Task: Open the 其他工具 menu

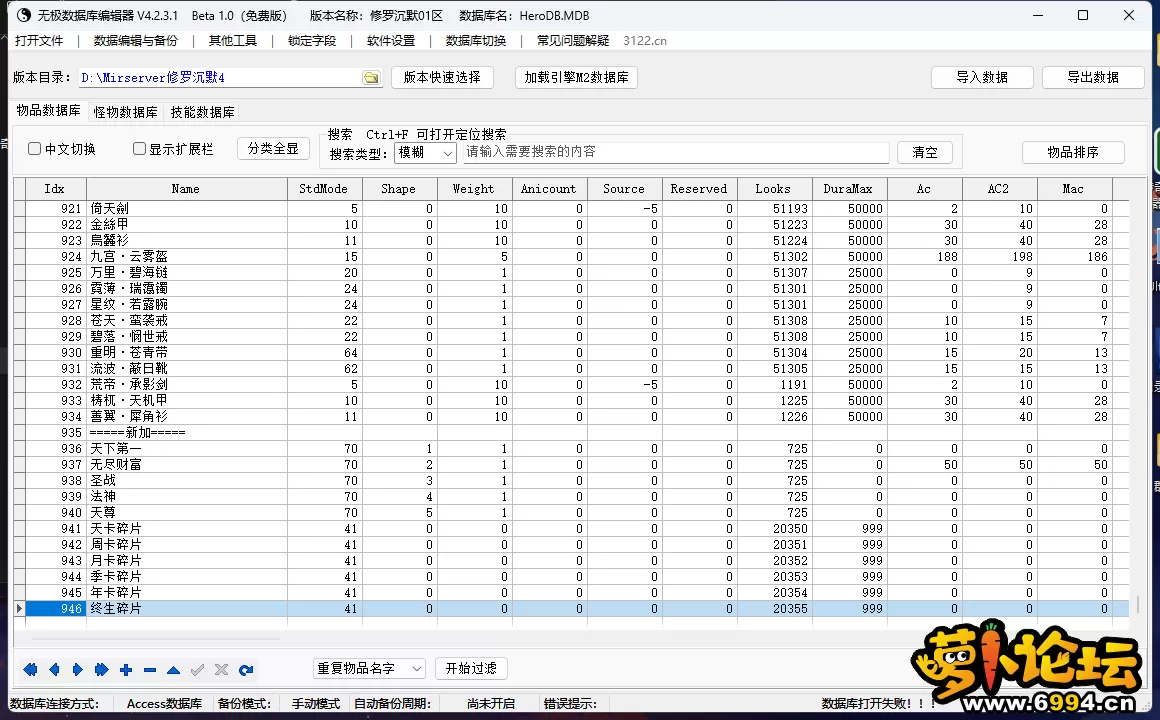Action: (232, 41)
